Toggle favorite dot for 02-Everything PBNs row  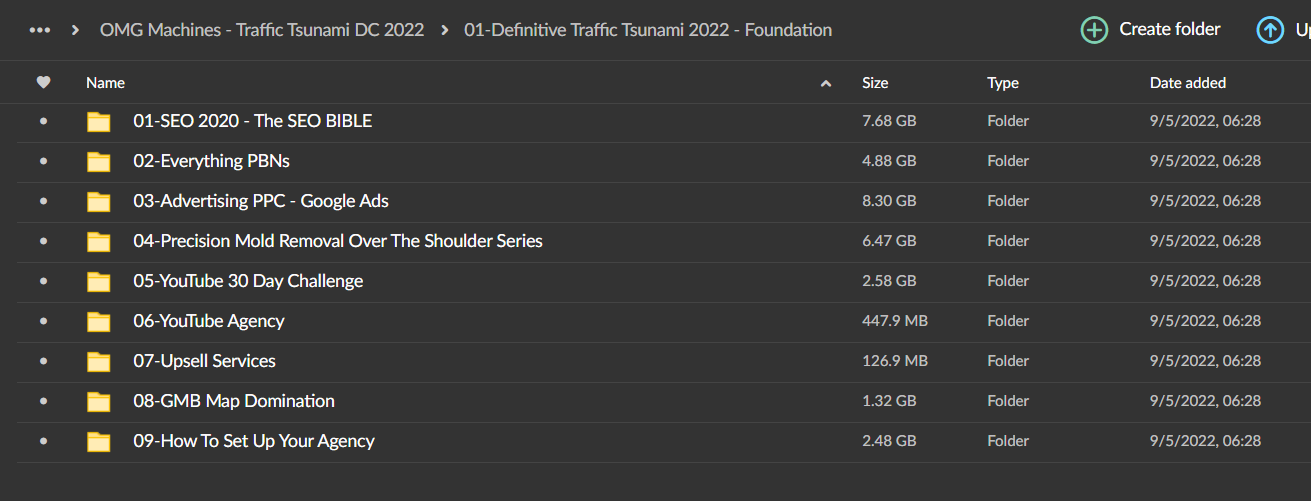point(43,161)
